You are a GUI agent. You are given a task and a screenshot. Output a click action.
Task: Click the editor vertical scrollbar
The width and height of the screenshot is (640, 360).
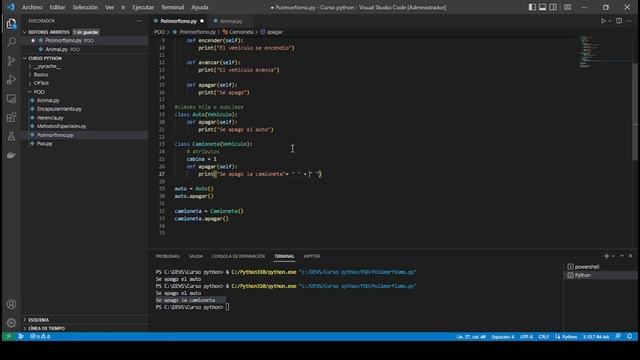coord(635,111)
